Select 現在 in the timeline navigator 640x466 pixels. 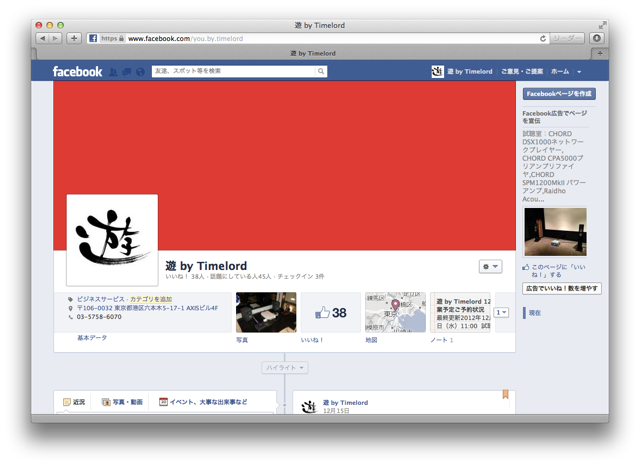coord(535,313)
